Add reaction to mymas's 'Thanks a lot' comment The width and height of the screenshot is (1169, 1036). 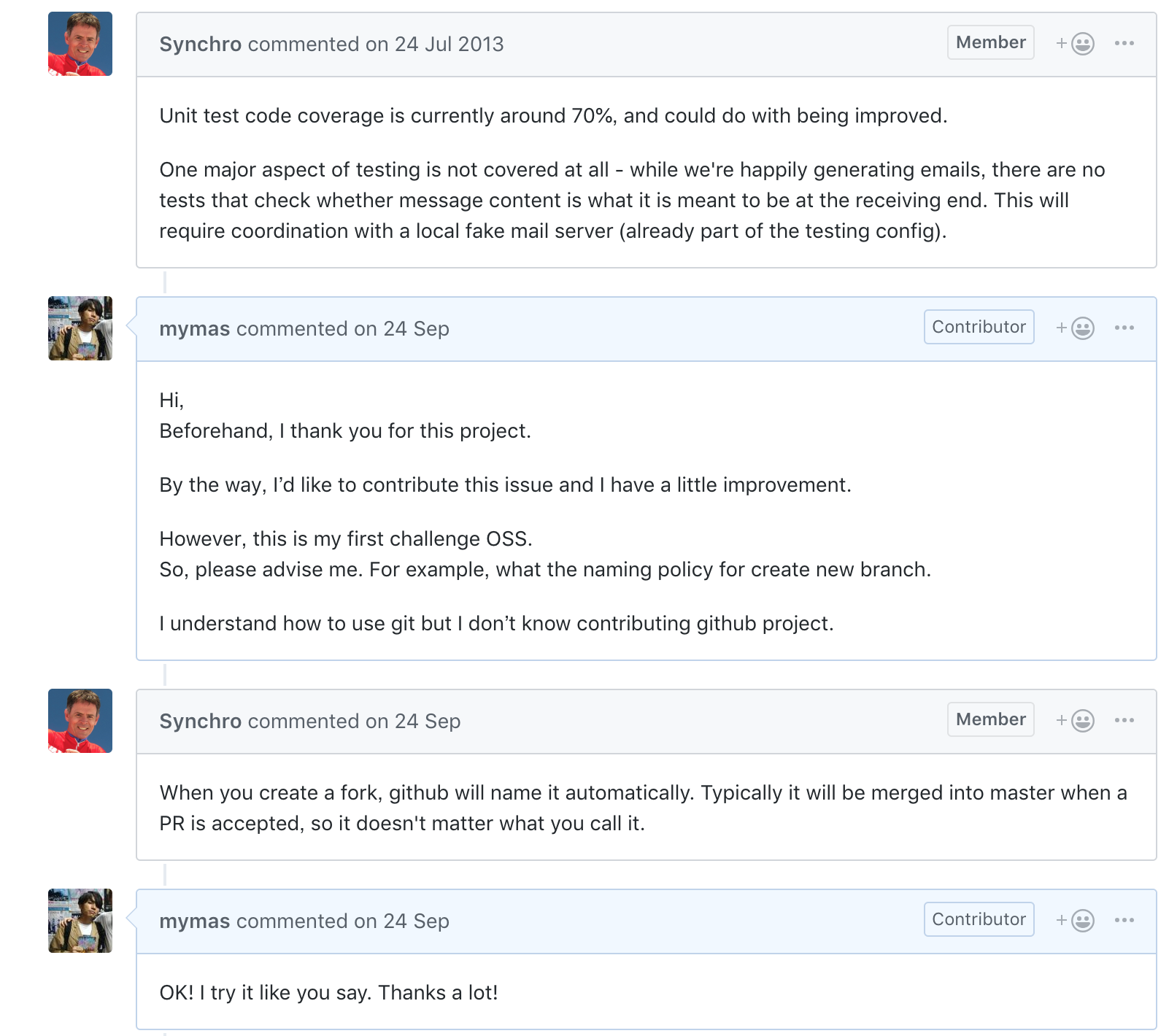tap(1076, 921)
